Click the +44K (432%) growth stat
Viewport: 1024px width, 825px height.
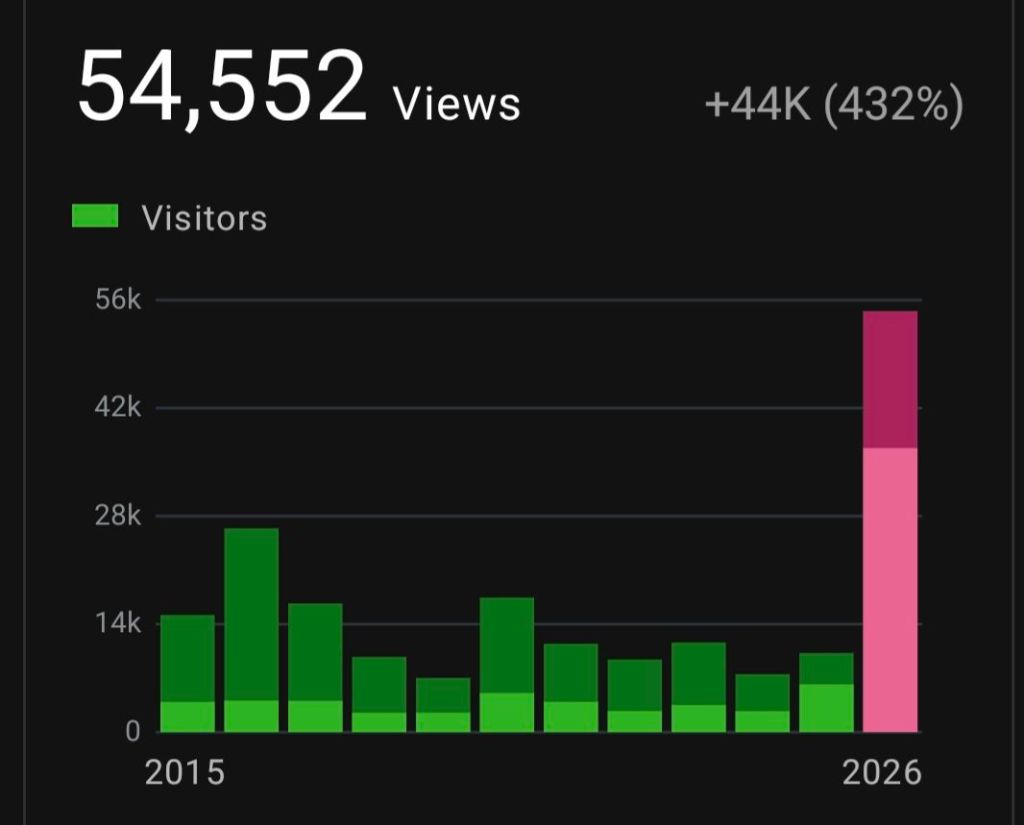coord(836,105)
